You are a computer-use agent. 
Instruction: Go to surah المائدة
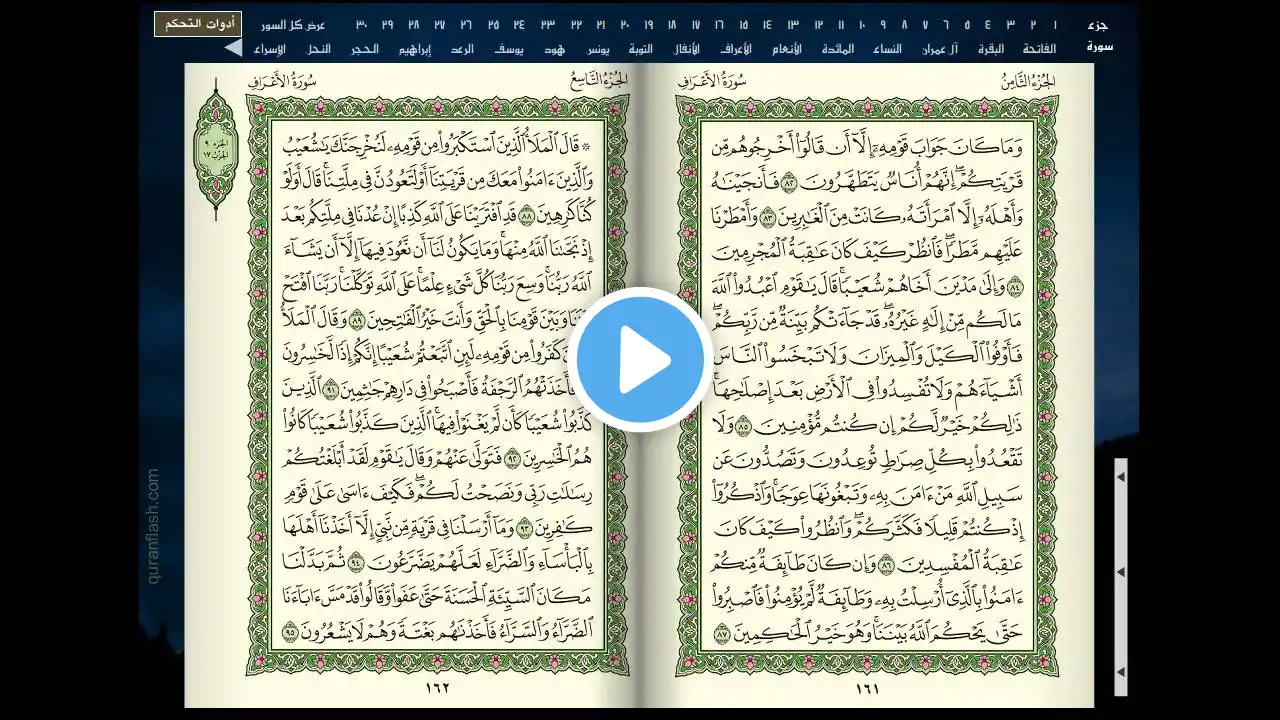[x=838, y=48]
